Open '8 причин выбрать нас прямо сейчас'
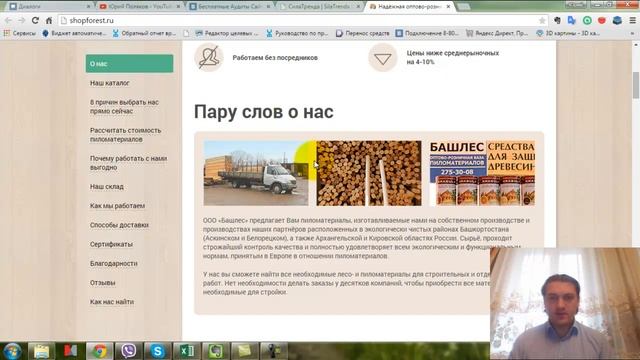Image resolution: width=640 pixels, height=360 pixels. pos(124,107)
